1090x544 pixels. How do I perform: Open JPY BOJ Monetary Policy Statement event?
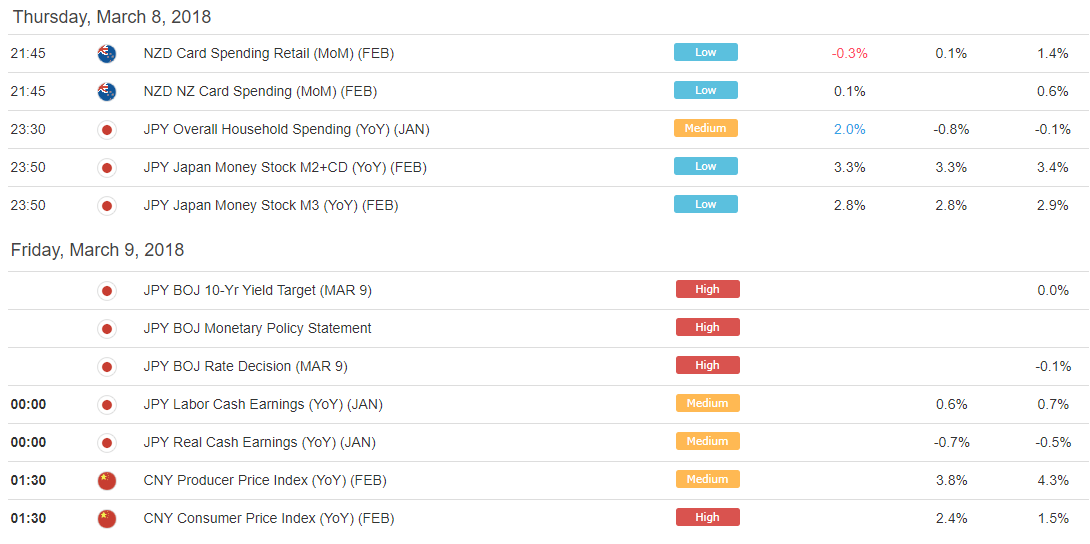257,329
